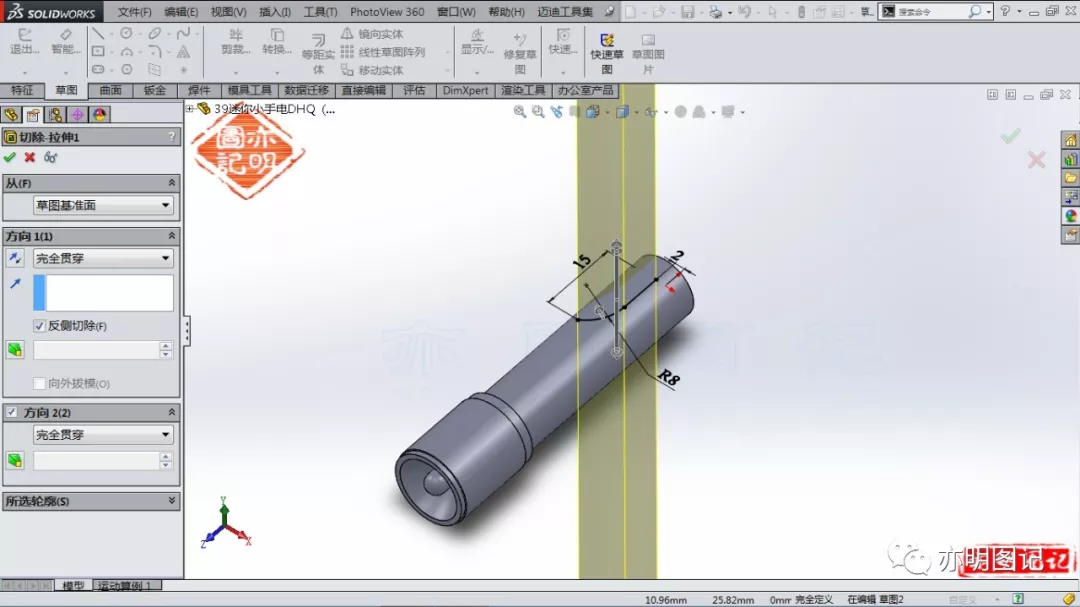The height and width of the screenshot is (607, 1080).
Task: Switch to the 钣金 tab
Action: pos(154,90)
